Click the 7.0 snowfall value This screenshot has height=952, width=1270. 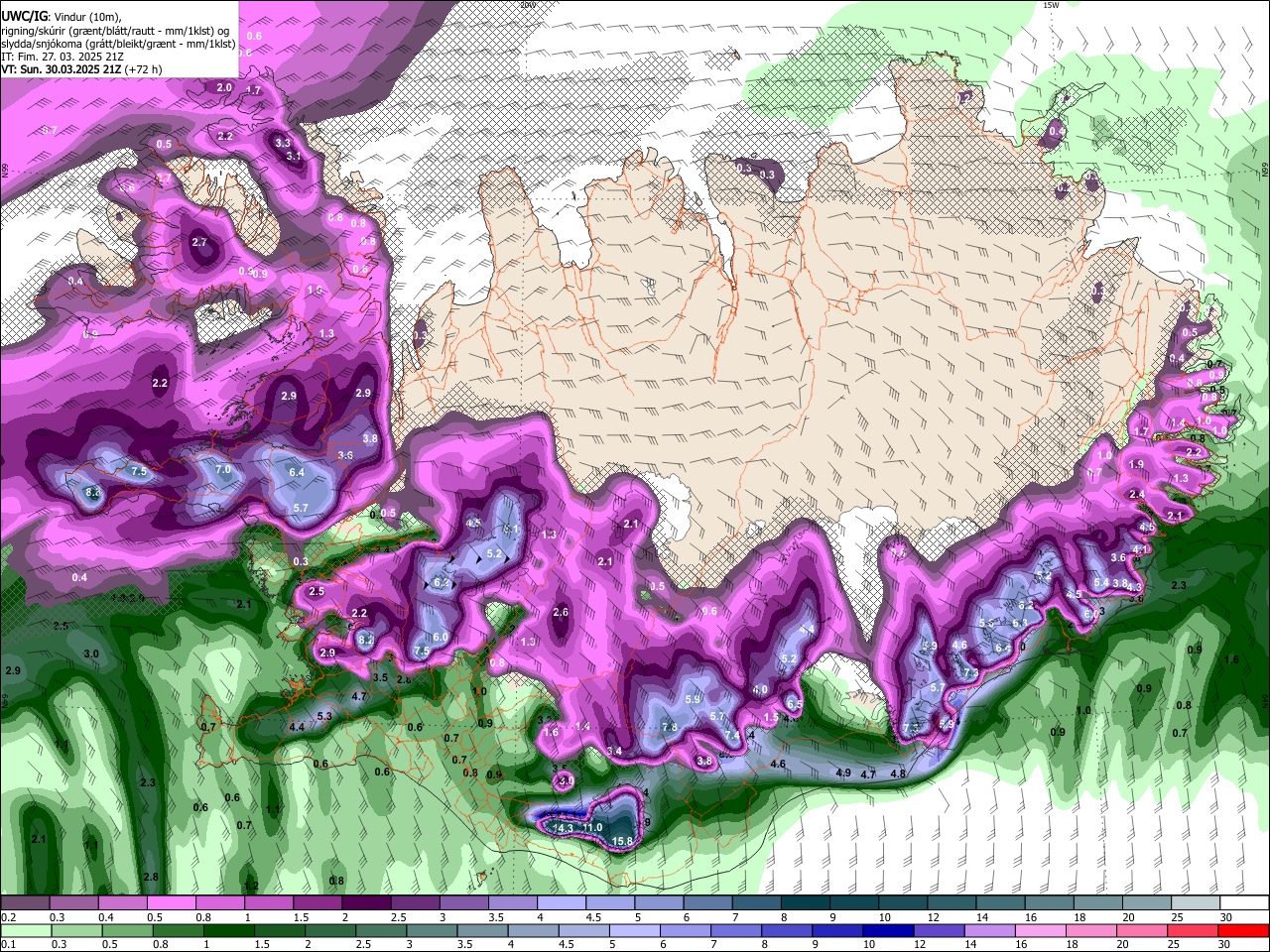tap(223, 469)
